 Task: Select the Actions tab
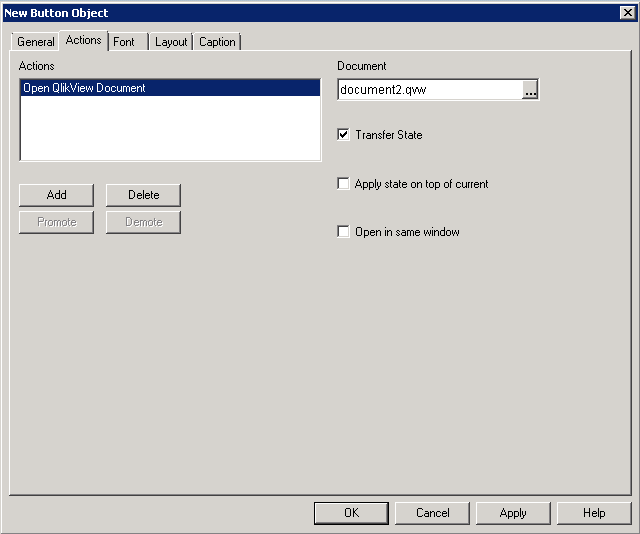[84, 40]
